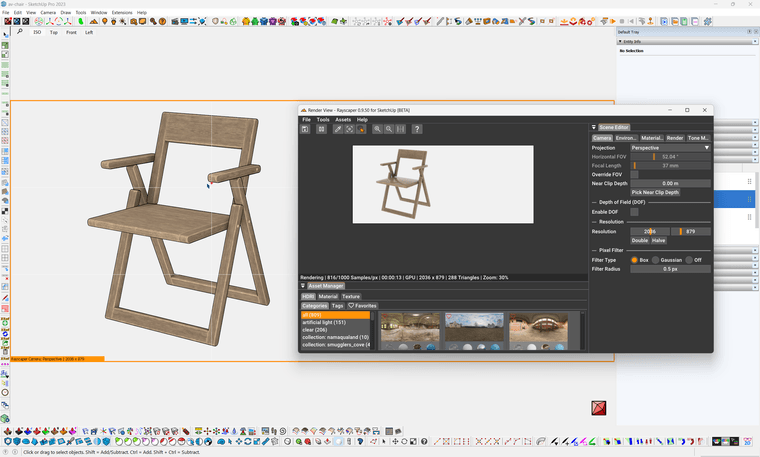This screenshot has height=457, width=760.
Task: Collapse the Entity Info tray section
Action: pos(622,41)
